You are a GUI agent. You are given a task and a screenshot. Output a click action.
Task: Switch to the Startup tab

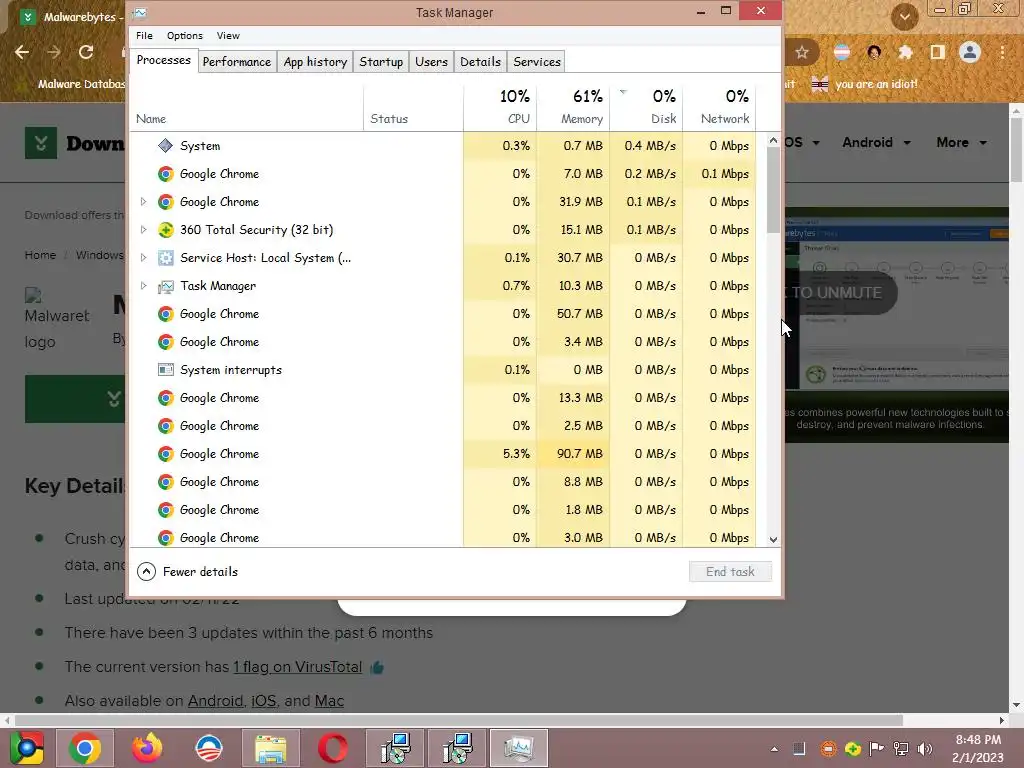[381, 61]
